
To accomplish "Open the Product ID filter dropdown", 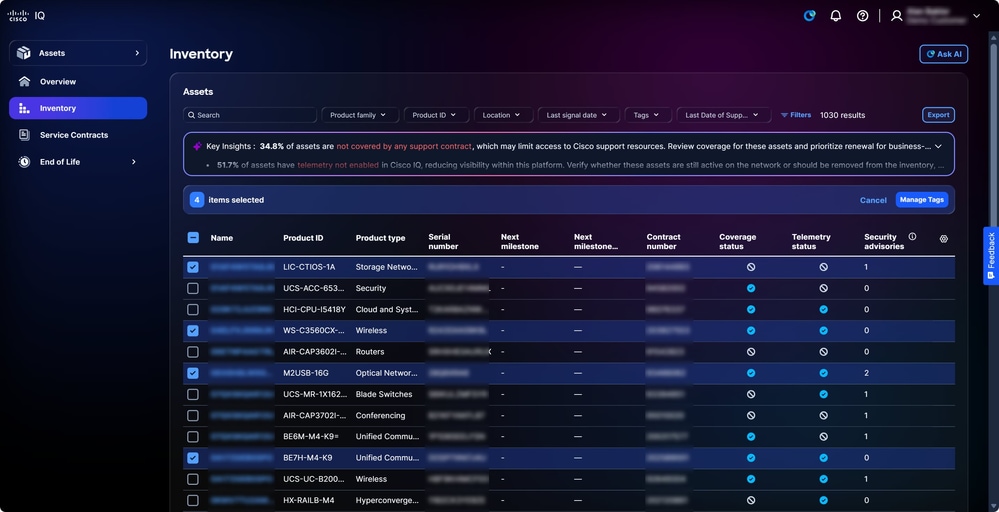I will pos(436,115).
